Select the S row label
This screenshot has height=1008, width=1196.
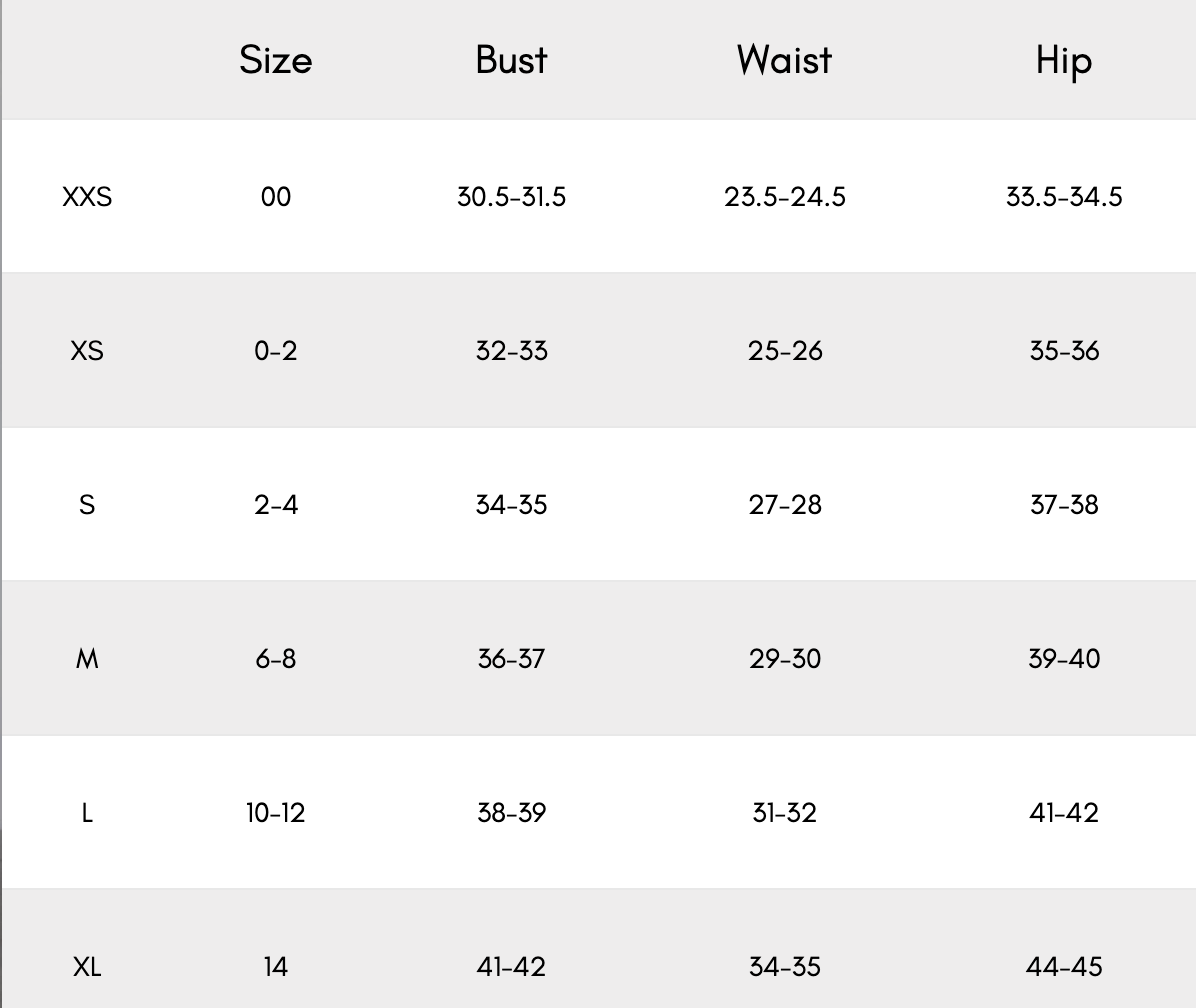point(87,505)
